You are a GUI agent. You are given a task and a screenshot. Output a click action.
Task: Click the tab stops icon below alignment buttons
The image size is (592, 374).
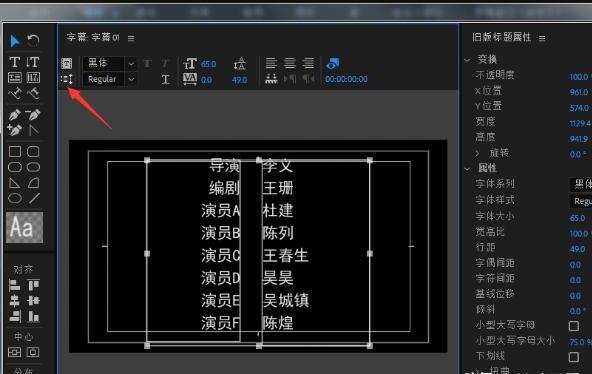(271, 79)
